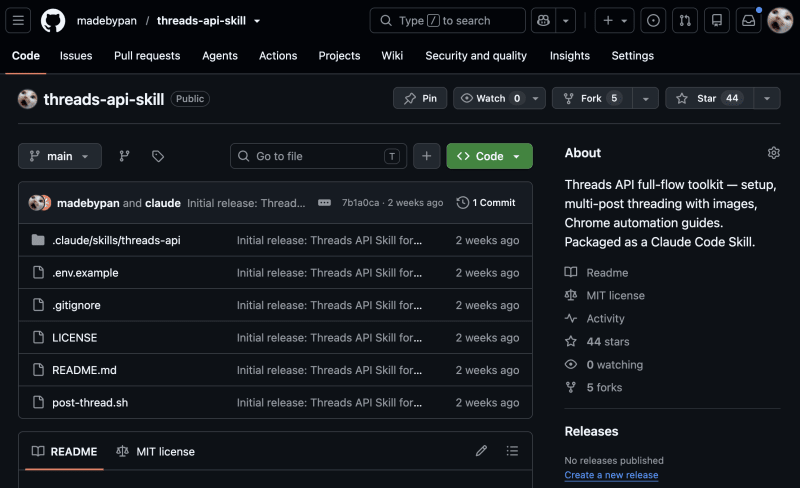The image size is (800, 488).
Task: Select the README tab below file list
Action: pyautogui.click(x=64, y=451)
